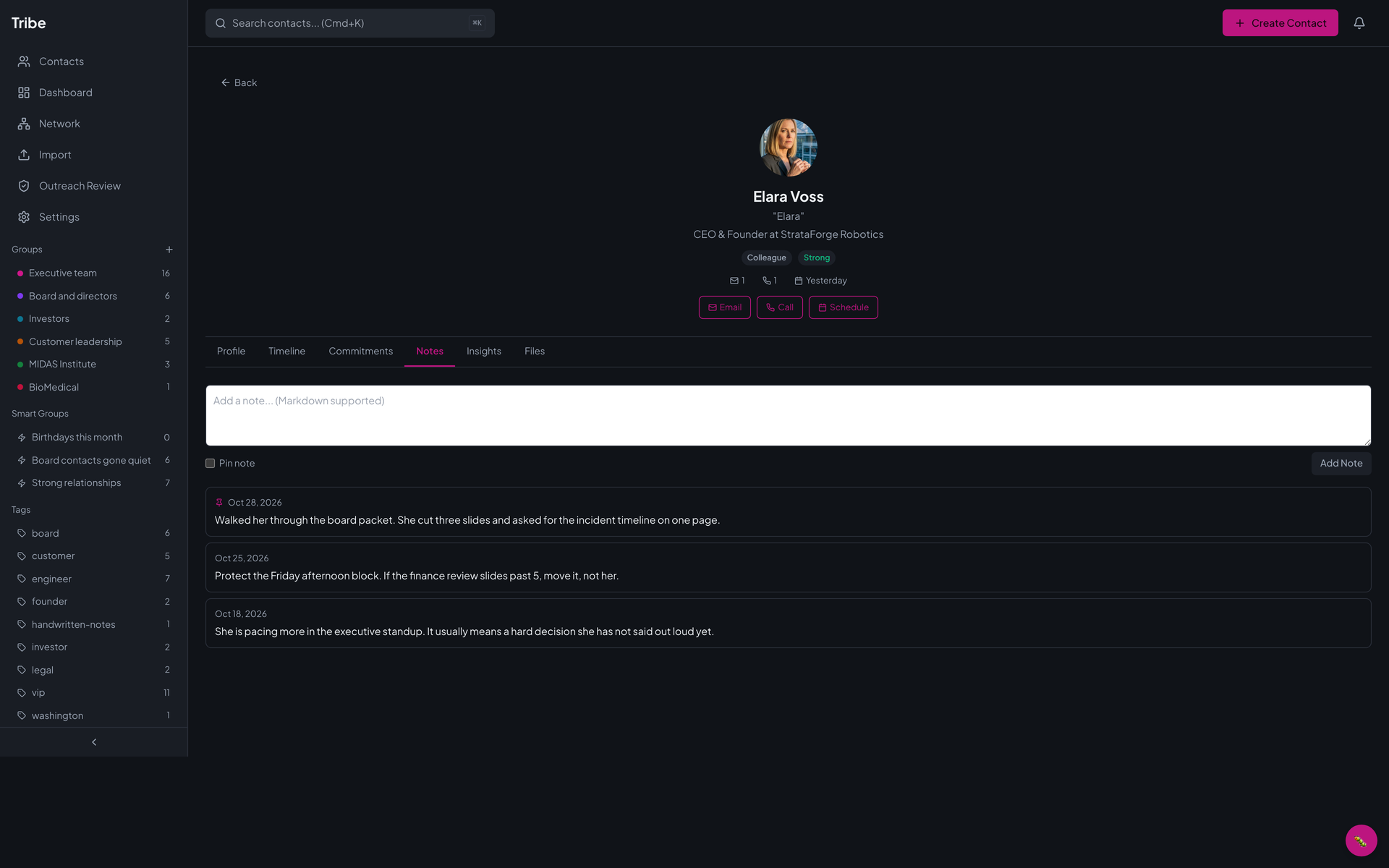Screen dimensions: 1389x868
Task: Click the Create Contact button
Action: point(1280,23)
